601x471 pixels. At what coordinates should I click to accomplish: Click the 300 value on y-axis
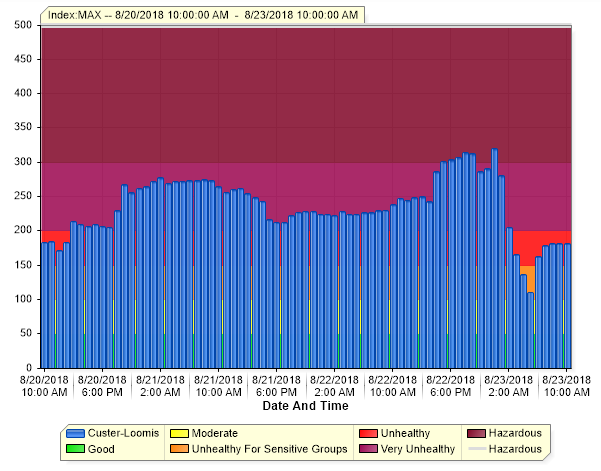click(x=22, y=162)
